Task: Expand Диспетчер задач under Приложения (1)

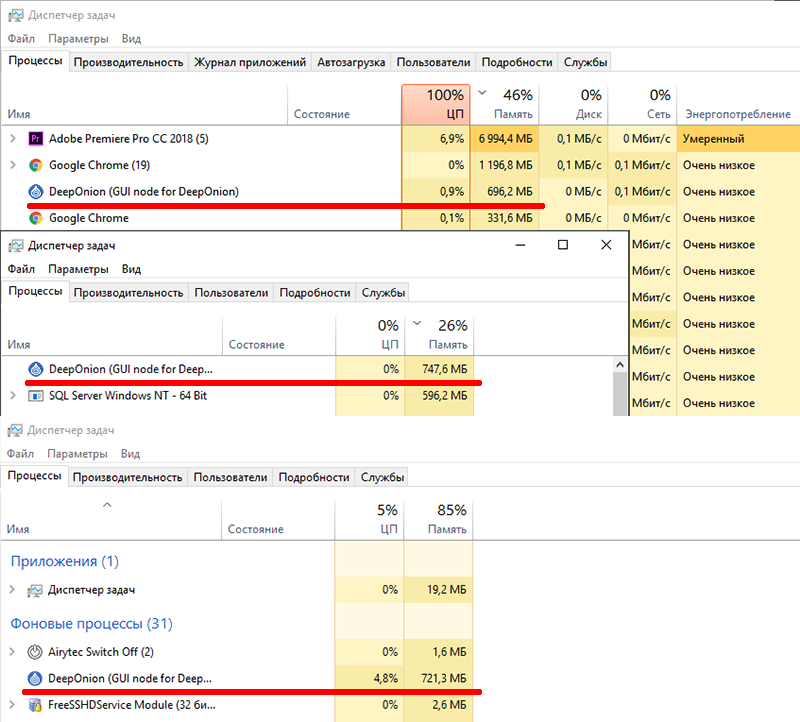Action: click(12, 590)
